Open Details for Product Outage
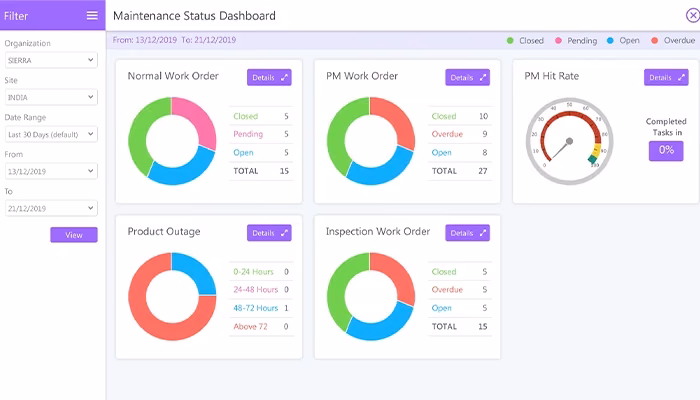This screenshot has width=700, height=400. tap(269, 233)
